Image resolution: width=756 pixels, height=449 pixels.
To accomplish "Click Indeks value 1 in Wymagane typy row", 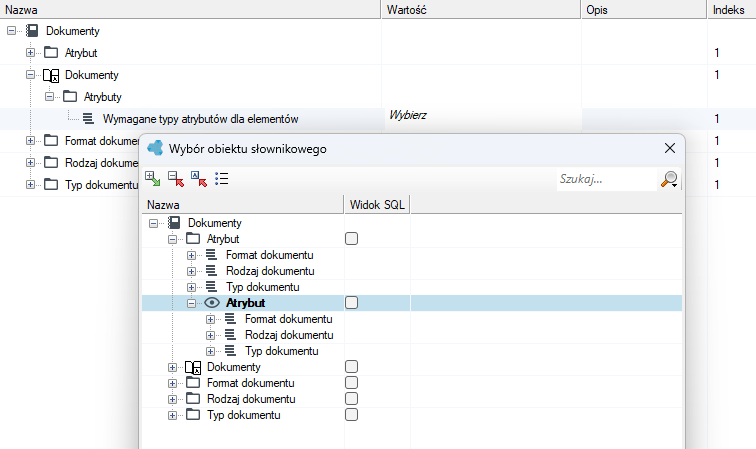I will (717, 119).
